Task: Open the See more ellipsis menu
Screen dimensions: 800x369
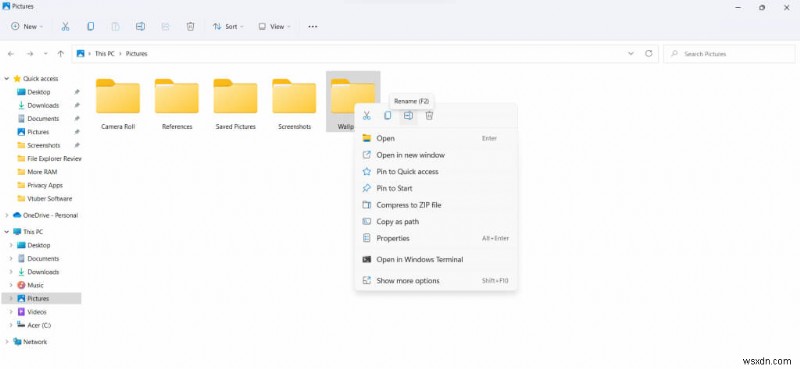Action: click(x=313, y=27)
